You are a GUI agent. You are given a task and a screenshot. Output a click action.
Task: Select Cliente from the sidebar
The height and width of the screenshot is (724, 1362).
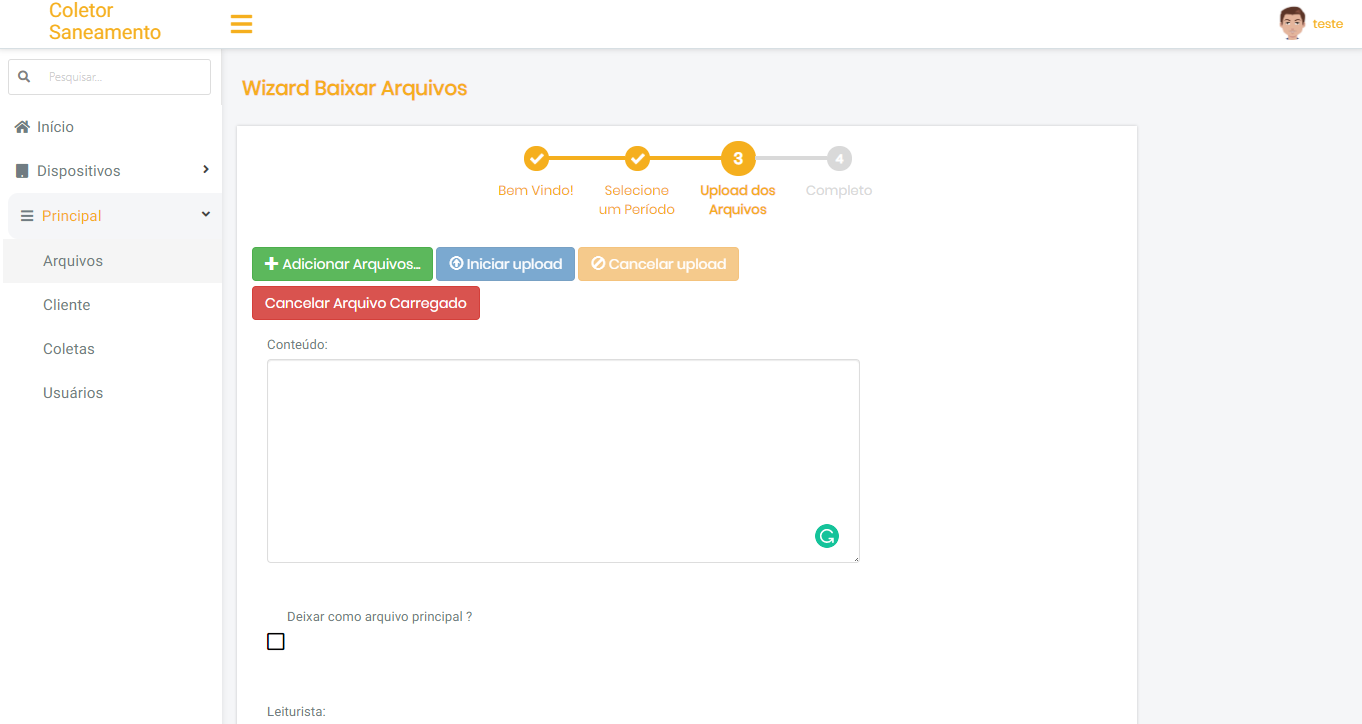pos(67,305)
